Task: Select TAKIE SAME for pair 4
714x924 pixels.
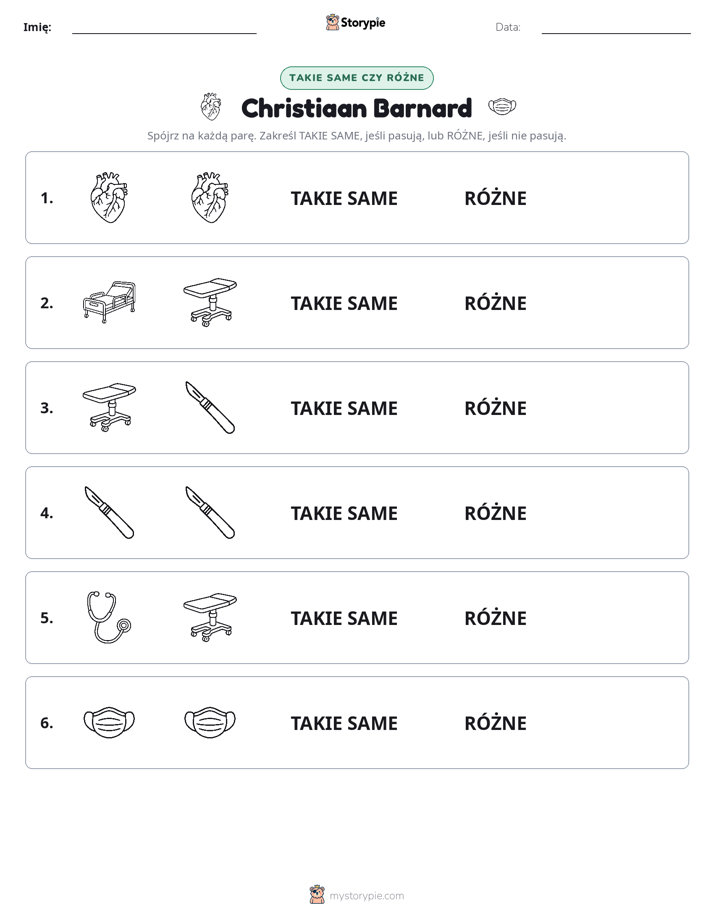Action: pos(344,513)
